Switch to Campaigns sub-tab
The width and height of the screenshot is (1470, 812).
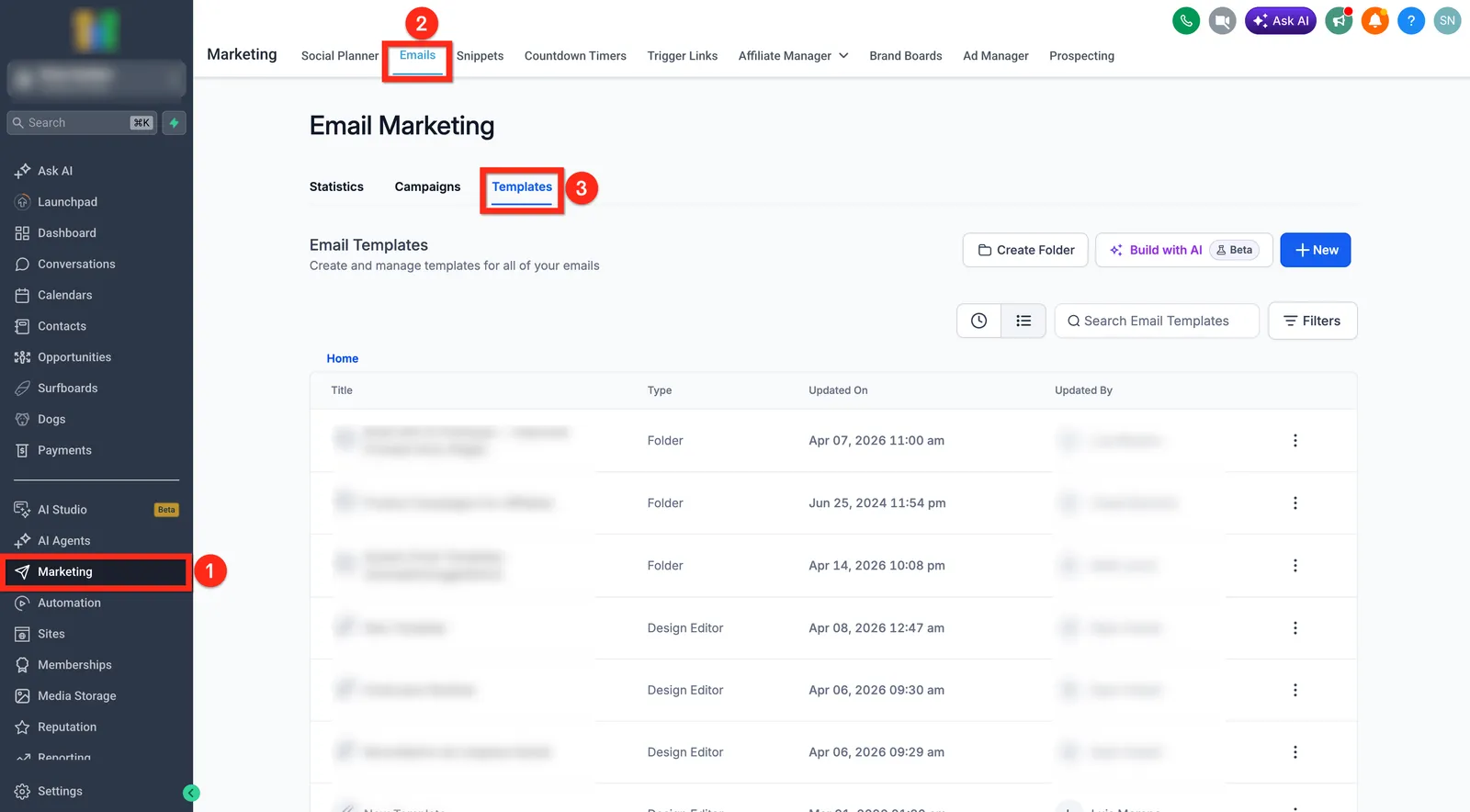427,186
